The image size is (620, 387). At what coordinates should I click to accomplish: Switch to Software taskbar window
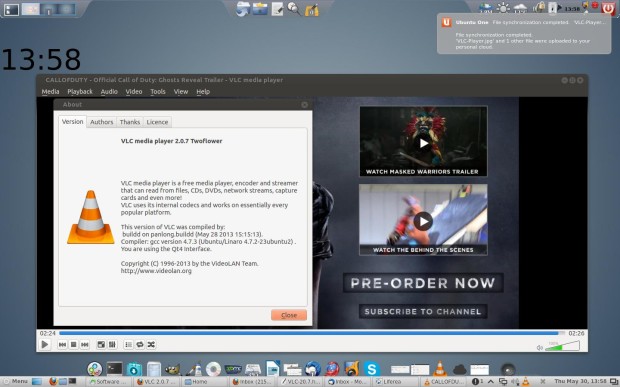pos(107,381)
